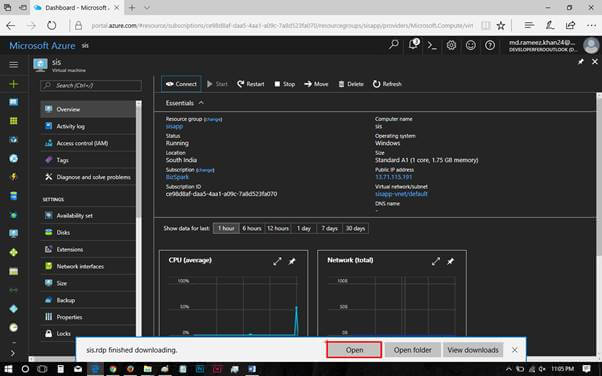Image resolution: width=602 pixels, height=376 pixels.
Task: Expand the Azure left sidebar chevron
Action: 13,353
